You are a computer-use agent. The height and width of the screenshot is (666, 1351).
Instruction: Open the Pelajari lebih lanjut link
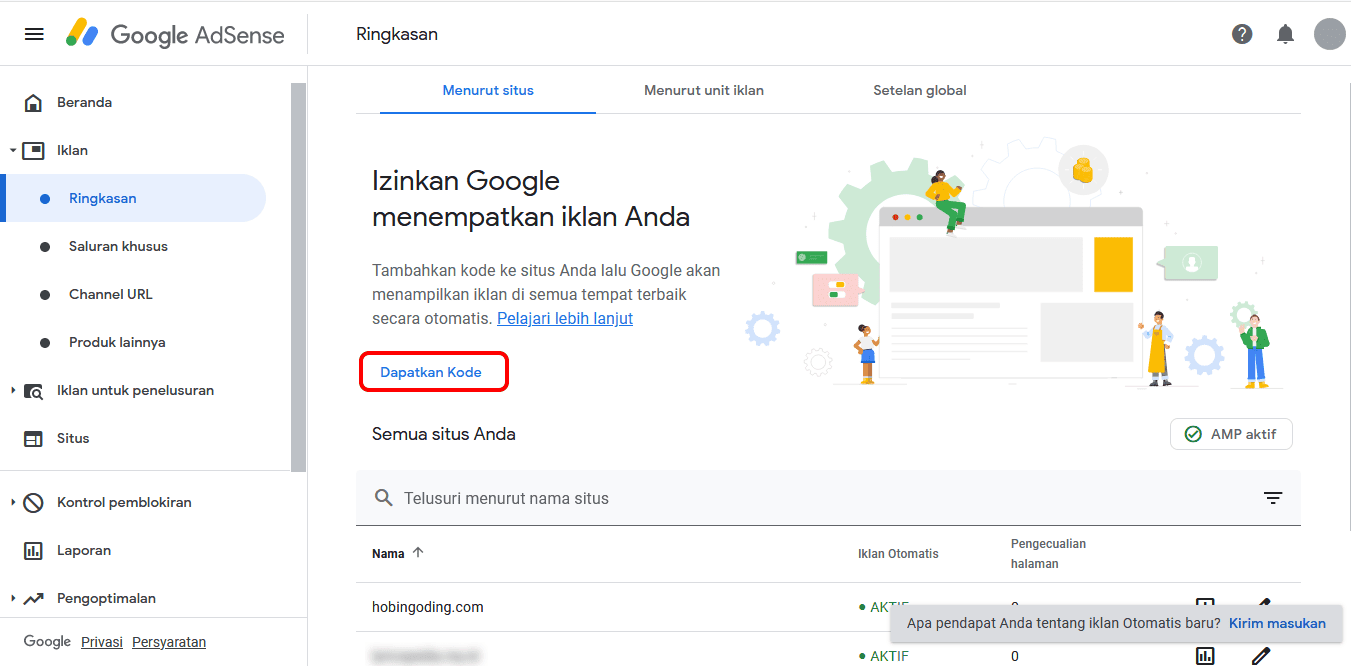[565, 318]
